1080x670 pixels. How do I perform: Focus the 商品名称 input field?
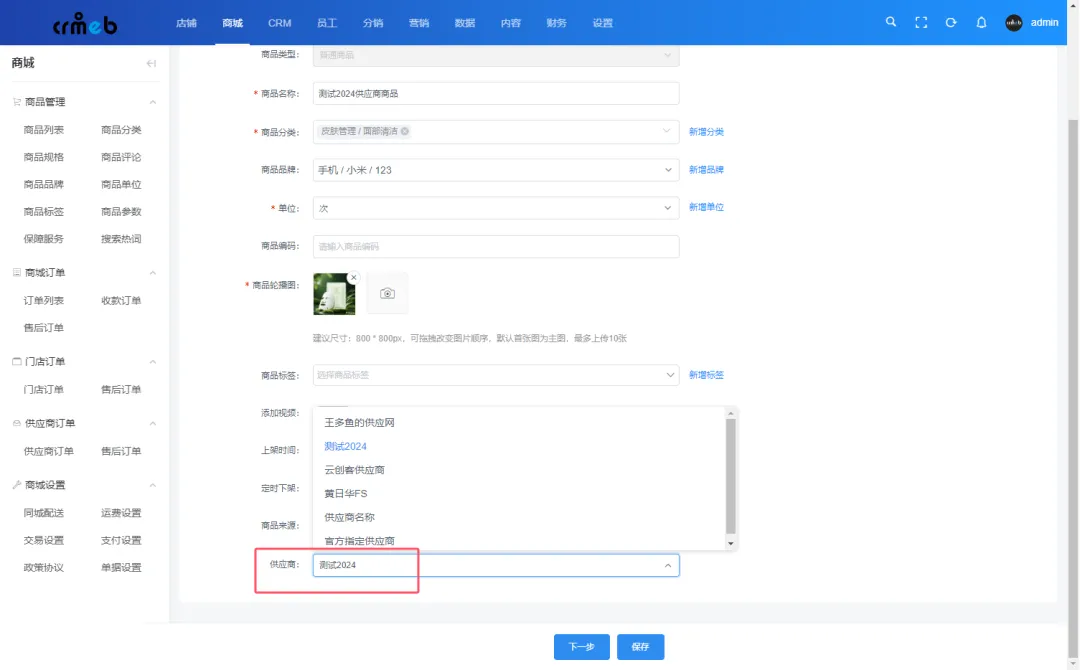496,94
